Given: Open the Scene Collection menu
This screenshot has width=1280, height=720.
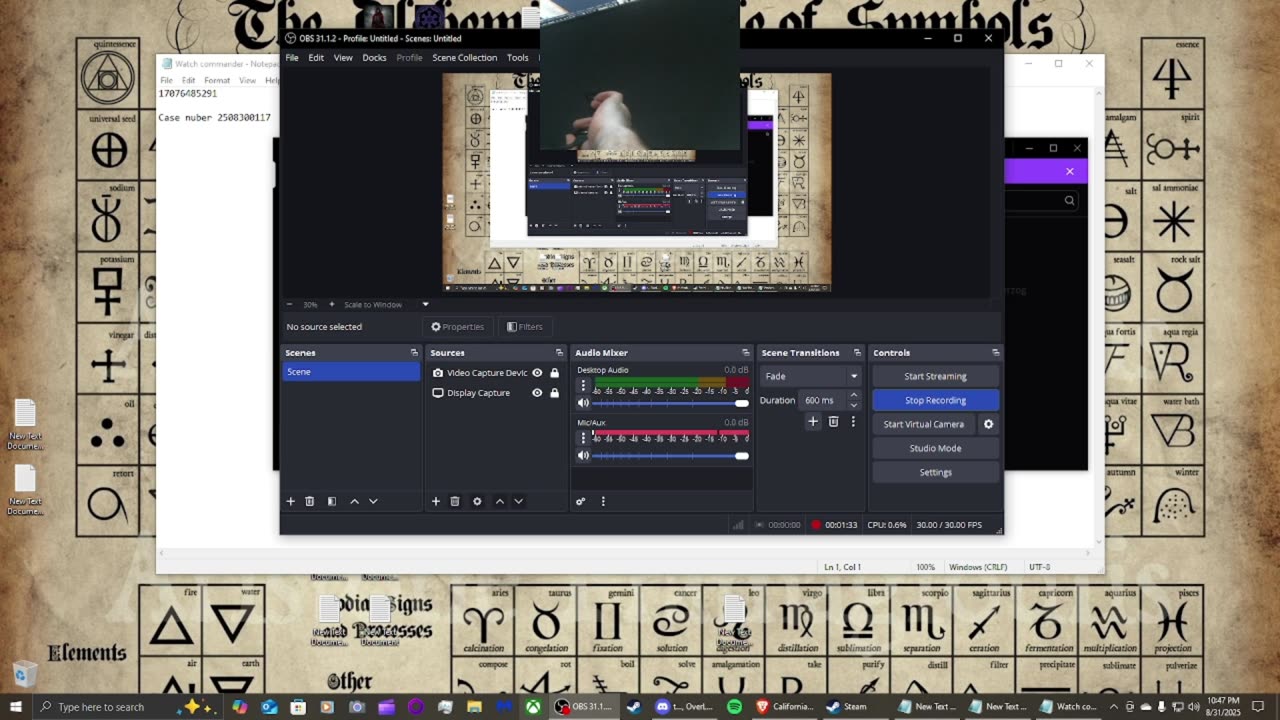Looking at the screenshot, I should [x=465, y=58].
